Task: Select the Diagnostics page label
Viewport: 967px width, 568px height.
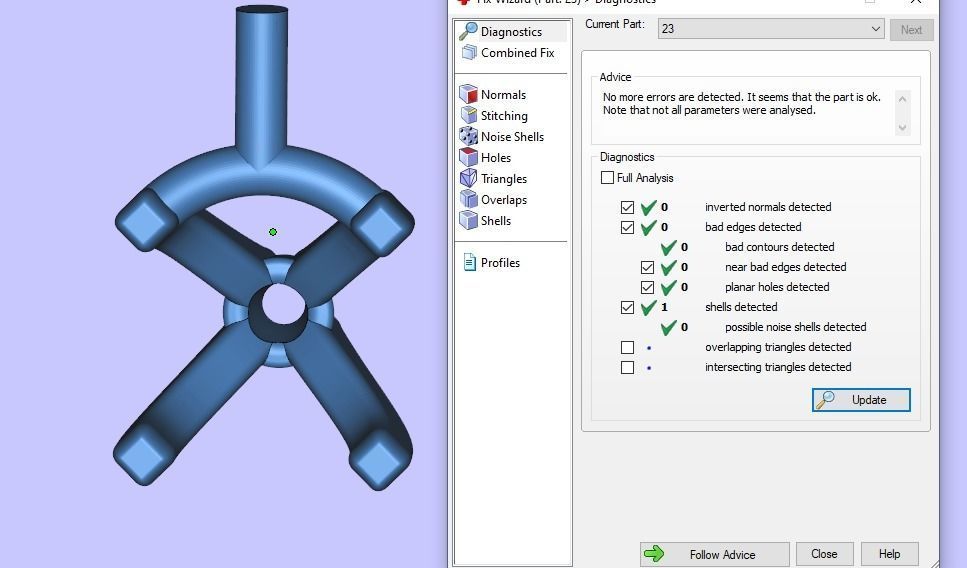Action: click(x=511, y=31)
